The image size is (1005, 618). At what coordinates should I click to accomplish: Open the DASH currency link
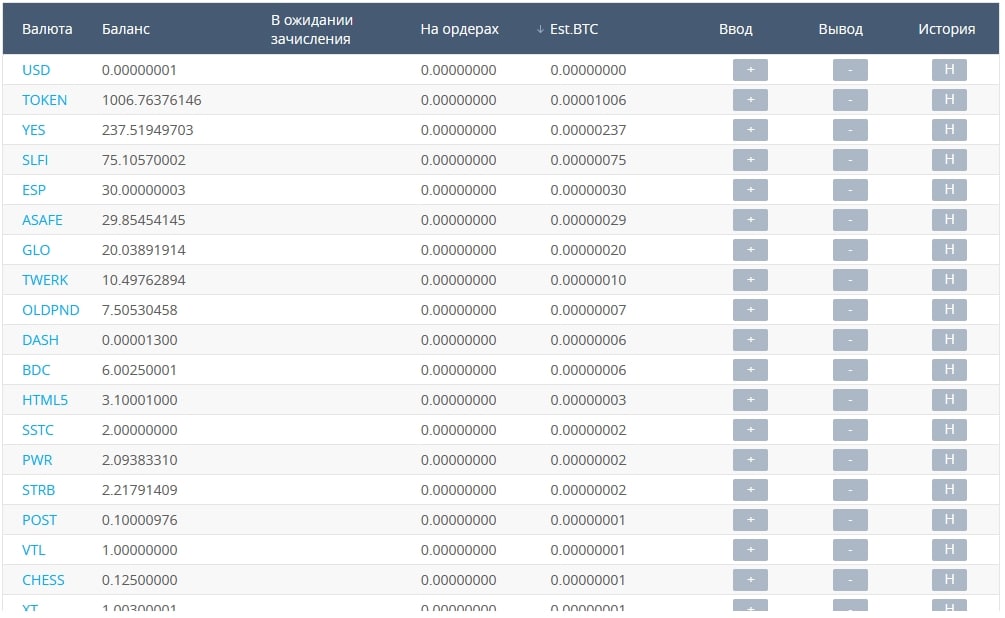(40, 340)
